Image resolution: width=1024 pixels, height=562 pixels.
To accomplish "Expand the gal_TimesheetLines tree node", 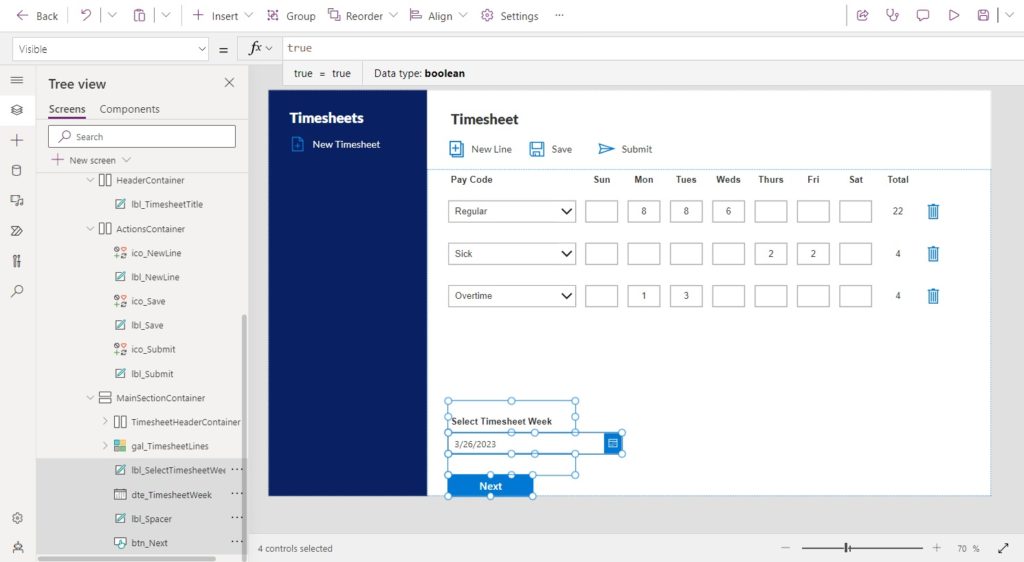I will coord(104,446).
